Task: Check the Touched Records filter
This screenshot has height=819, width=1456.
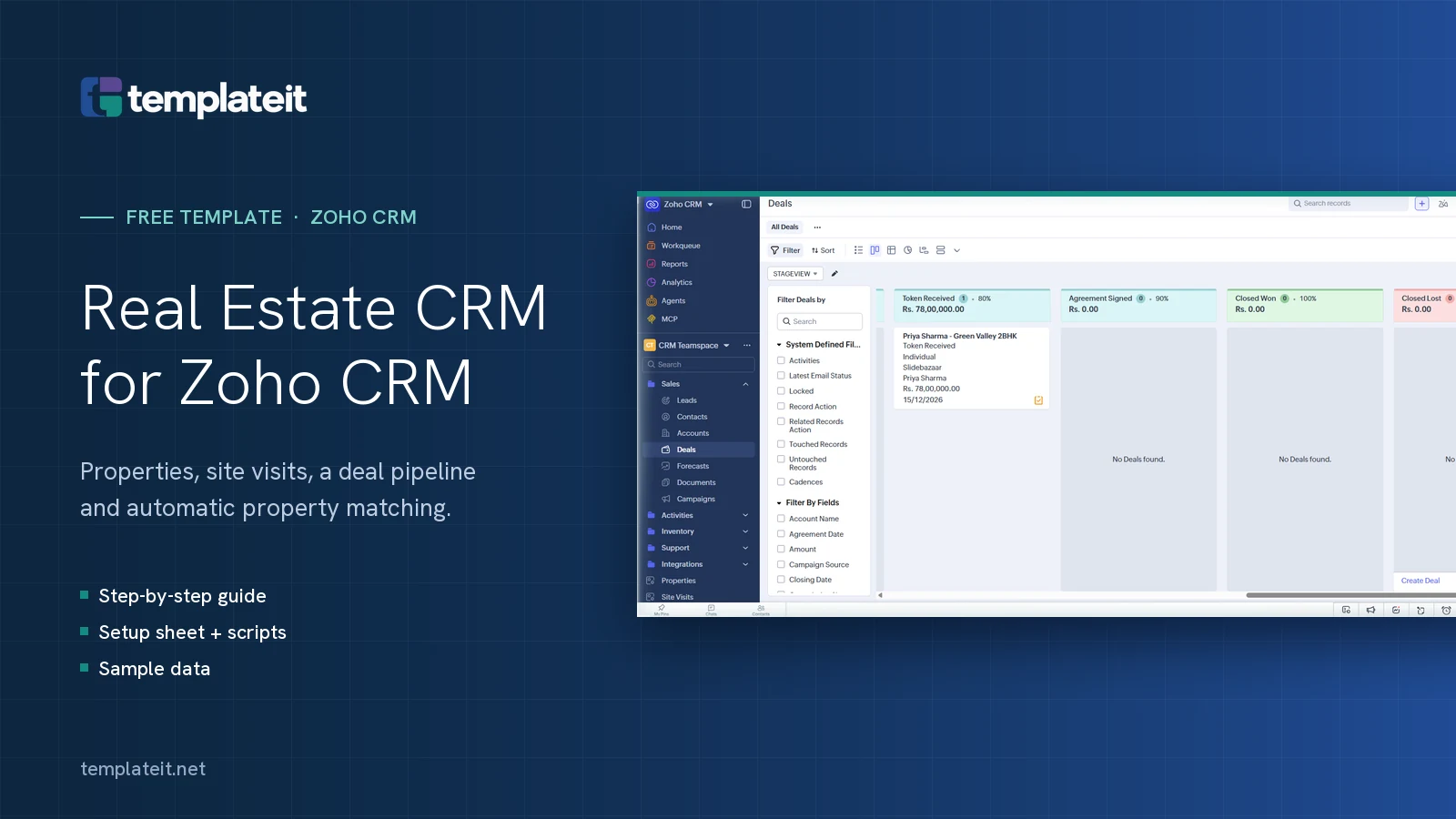Action: (x=781, y=444)
